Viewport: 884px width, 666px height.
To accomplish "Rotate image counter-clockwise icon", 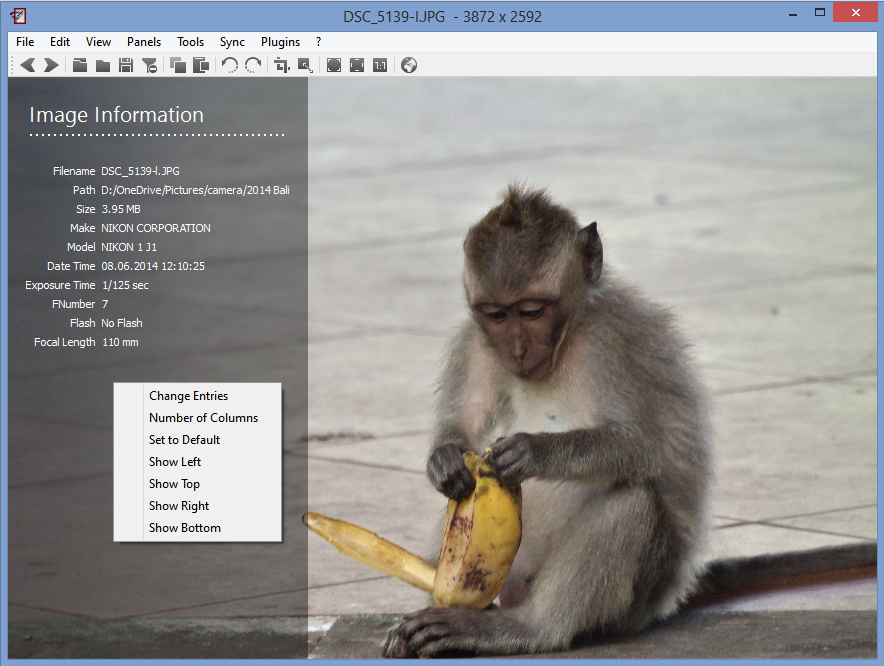I will click(x=229, y=65).
